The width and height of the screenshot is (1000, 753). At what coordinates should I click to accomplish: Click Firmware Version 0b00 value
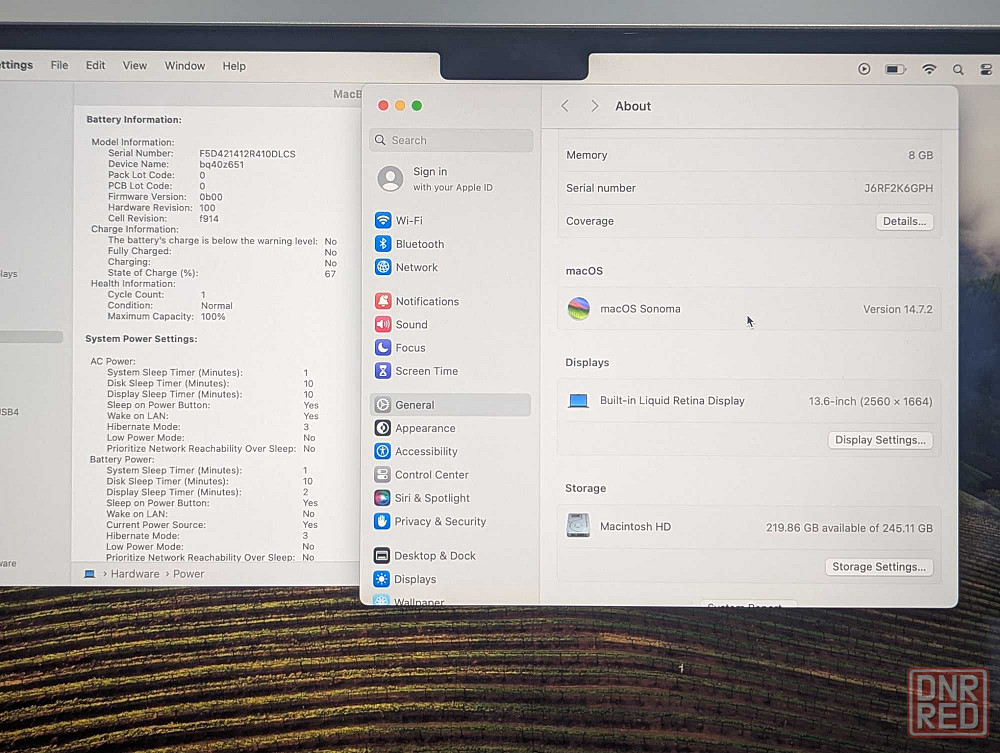(x=210, y=197)
